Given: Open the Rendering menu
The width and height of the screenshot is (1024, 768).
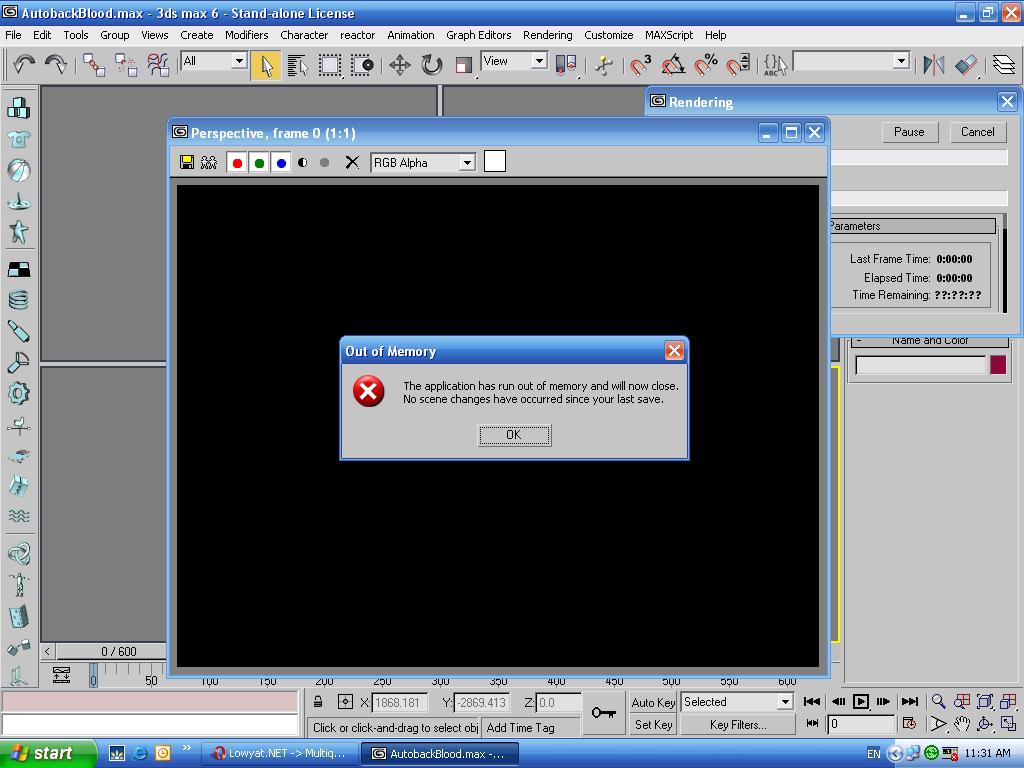Looking at the screenshot, I should click(547, 35).
